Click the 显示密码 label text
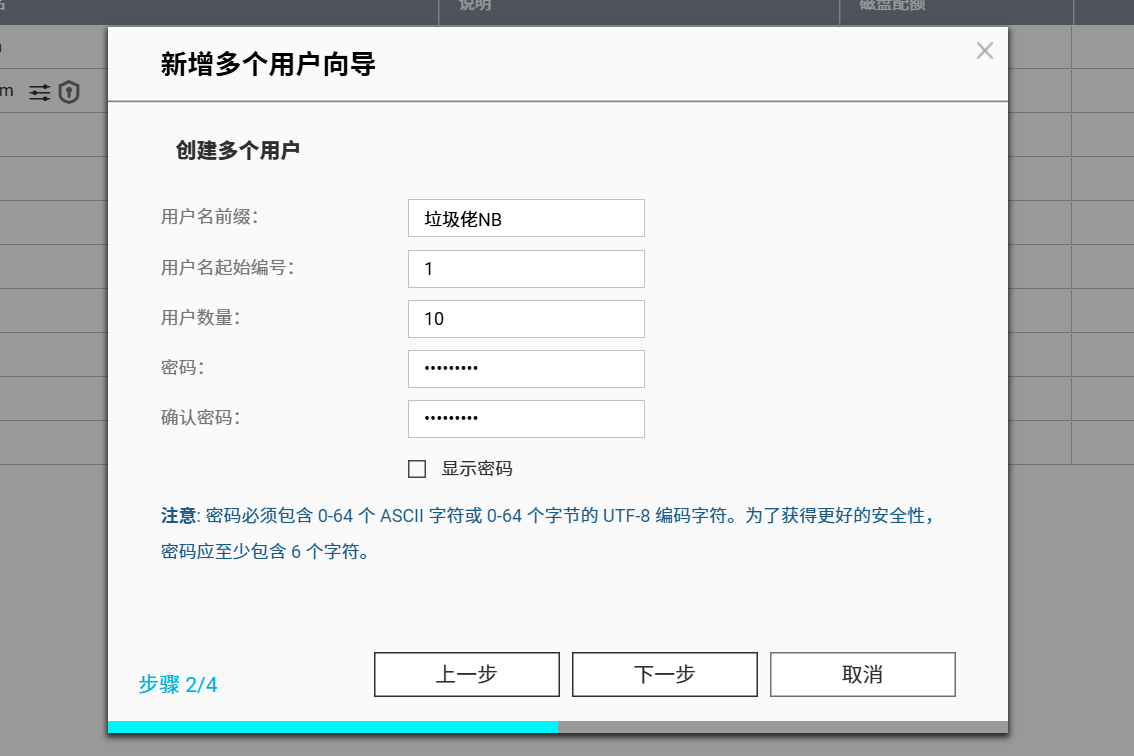The width and height of the screenshot is (1134, 756). (477, 469)
